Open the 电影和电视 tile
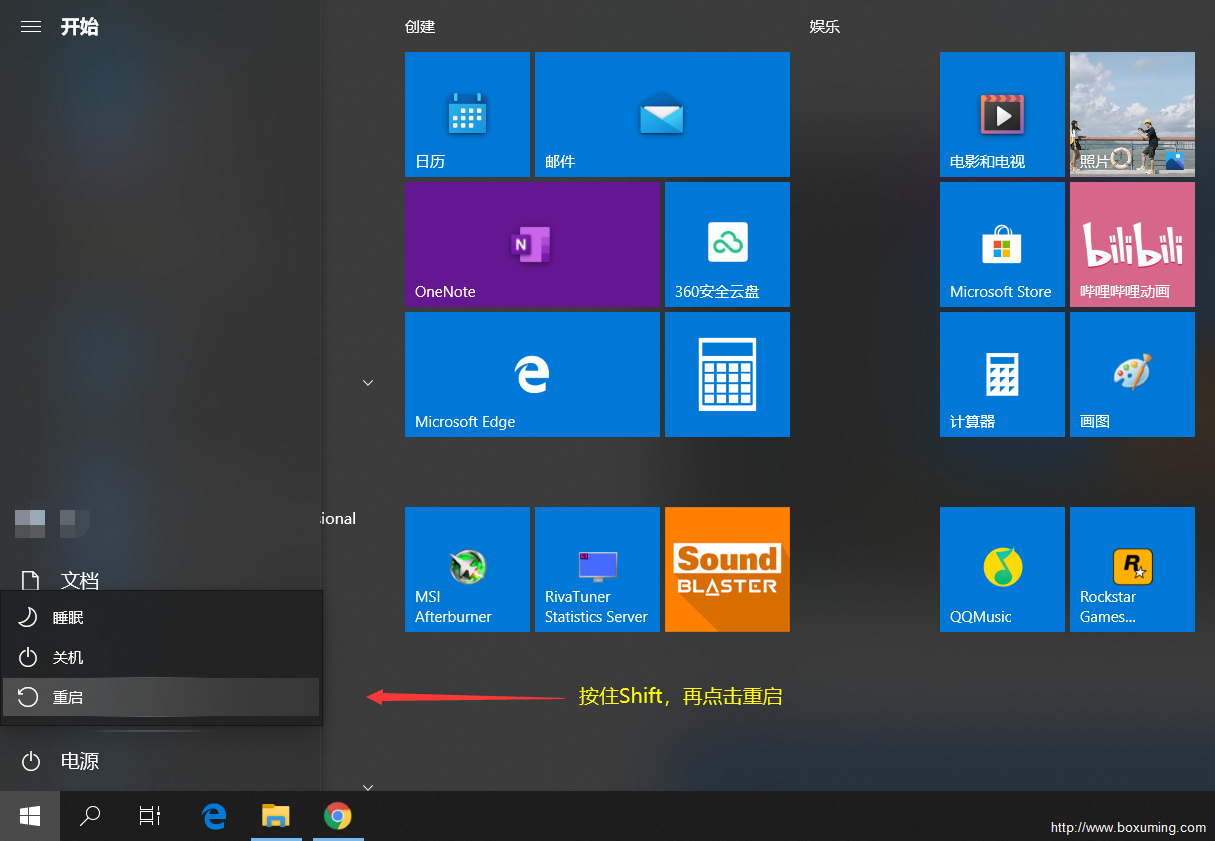Image resolution: width=1215 pixels, height=841 pixels. [x=1002, y=114]
